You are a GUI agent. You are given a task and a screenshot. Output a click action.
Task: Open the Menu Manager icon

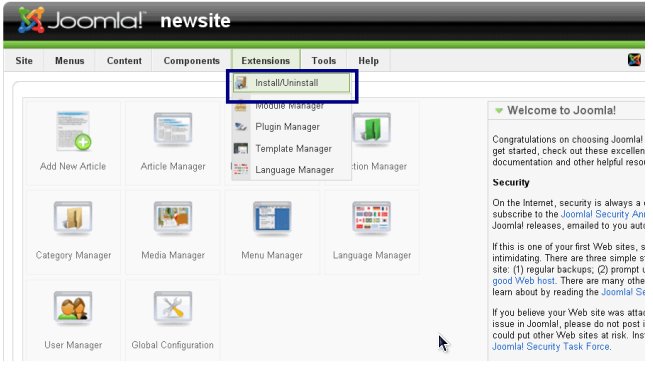tap(272, 217)
